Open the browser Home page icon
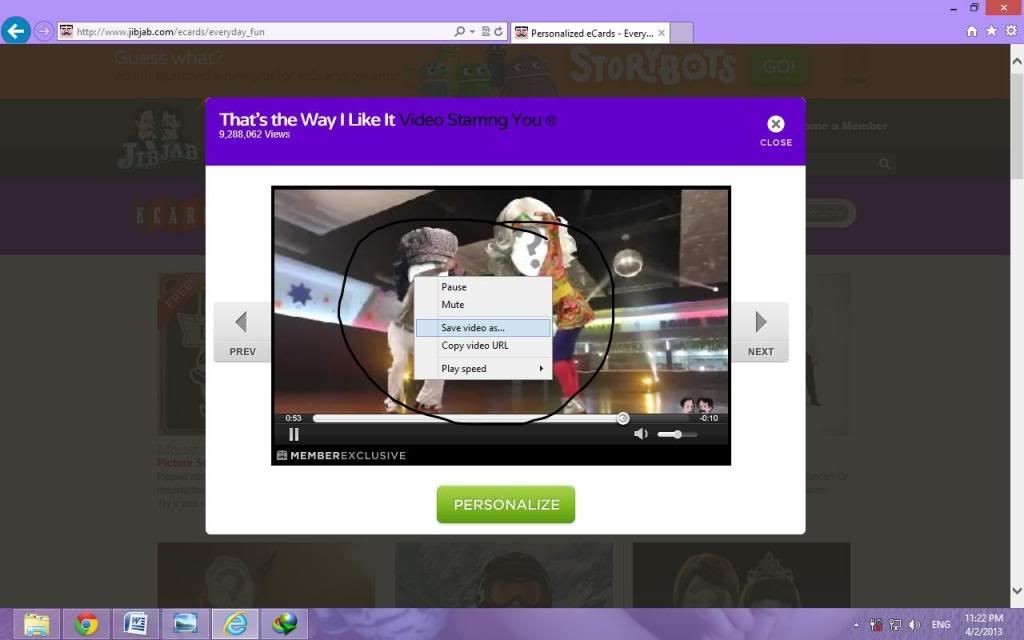1024x640 pixels. tap(972, 31)
